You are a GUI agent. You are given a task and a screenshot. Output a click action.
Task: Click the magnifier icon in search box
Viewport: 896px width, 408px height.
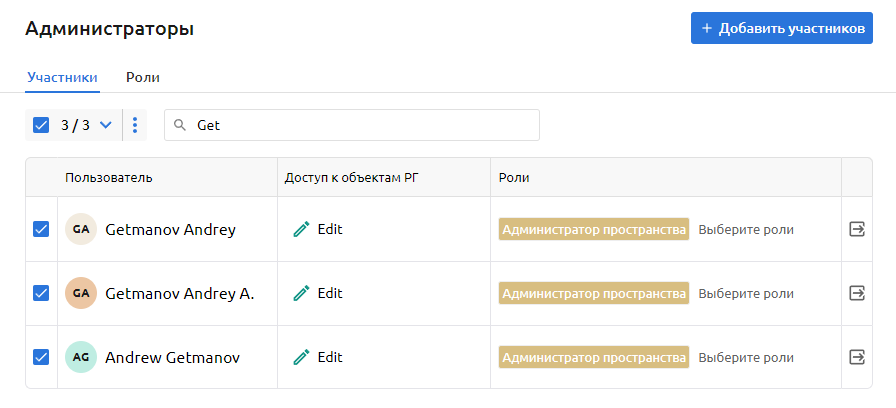[180, 125]
